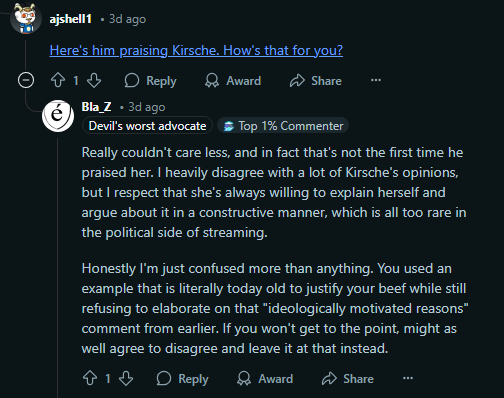504x398 pixels.
Task: Click the 'Devil's worst advocate' flair
Action: point(147,126)
